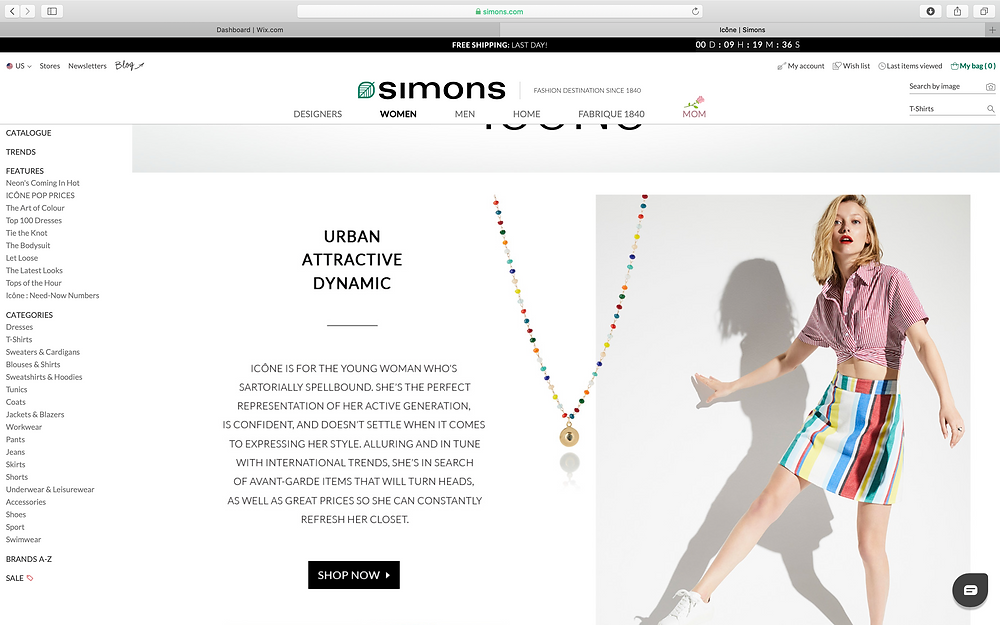Viewport: 1000px width, 625px height.
Task: Click the Safari back arrow button
Action: tap(12, 11)
